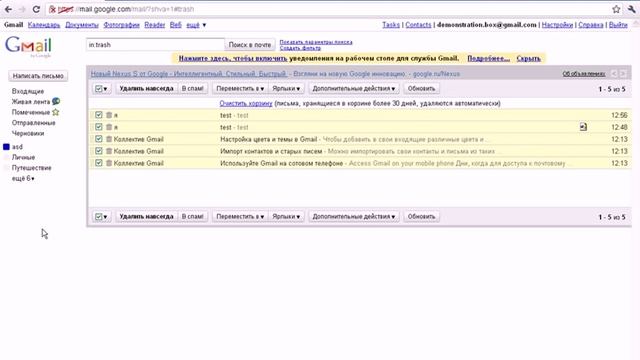Click the Написать письмо button
Screen dimensions: 640x360
click(38, 76)
